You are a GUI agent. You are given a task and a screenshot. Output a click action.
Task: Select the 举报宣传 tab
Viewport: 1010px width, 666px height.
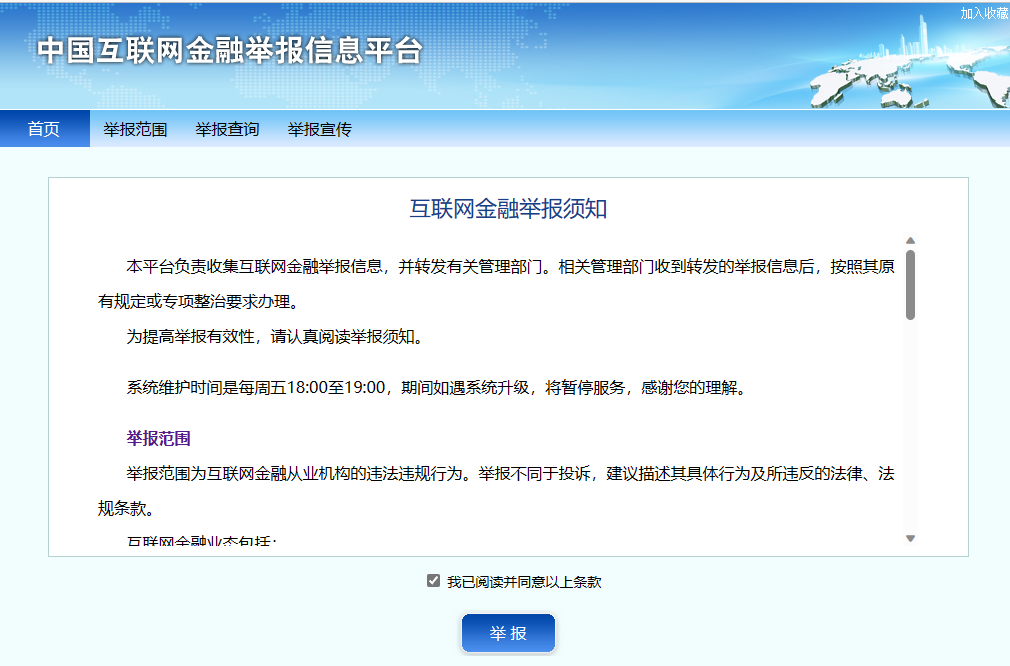point(320,128)
